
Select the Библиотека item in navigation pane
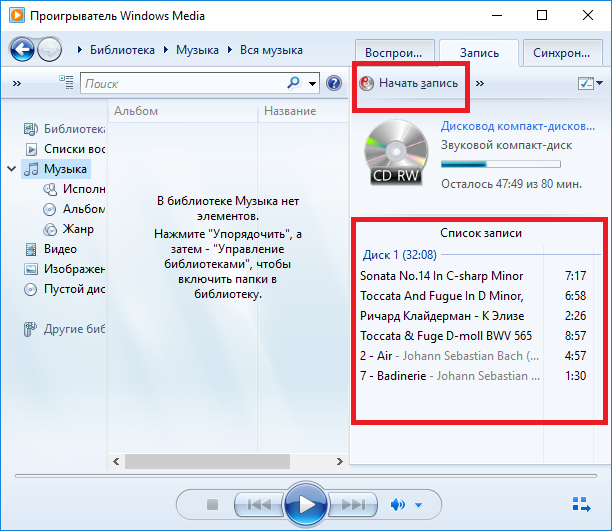pyautogui.click(x=64, y=128)
